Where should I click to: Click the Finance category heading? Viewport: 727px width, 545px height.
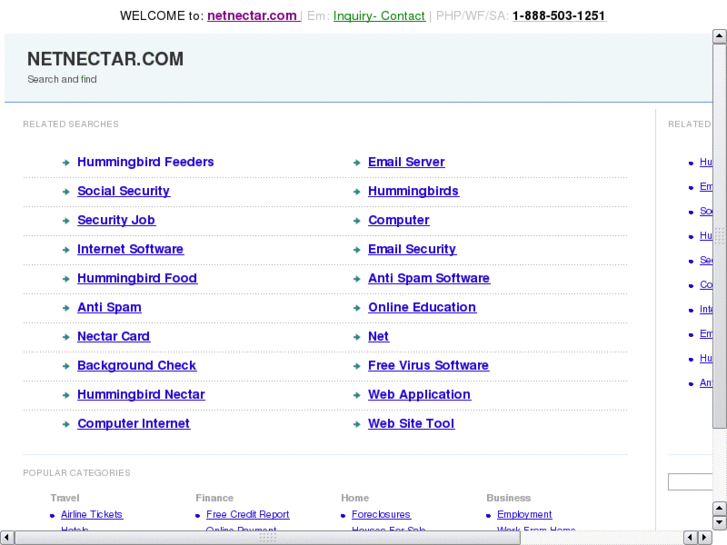(214, 498)
